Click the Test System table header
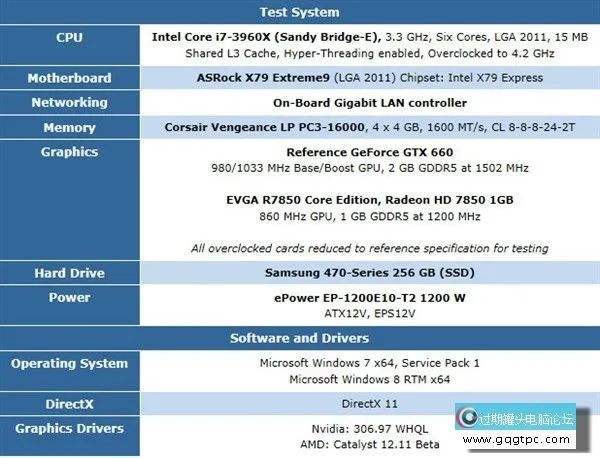Viewport: 600px width, 458px height. tap(299, 12)
